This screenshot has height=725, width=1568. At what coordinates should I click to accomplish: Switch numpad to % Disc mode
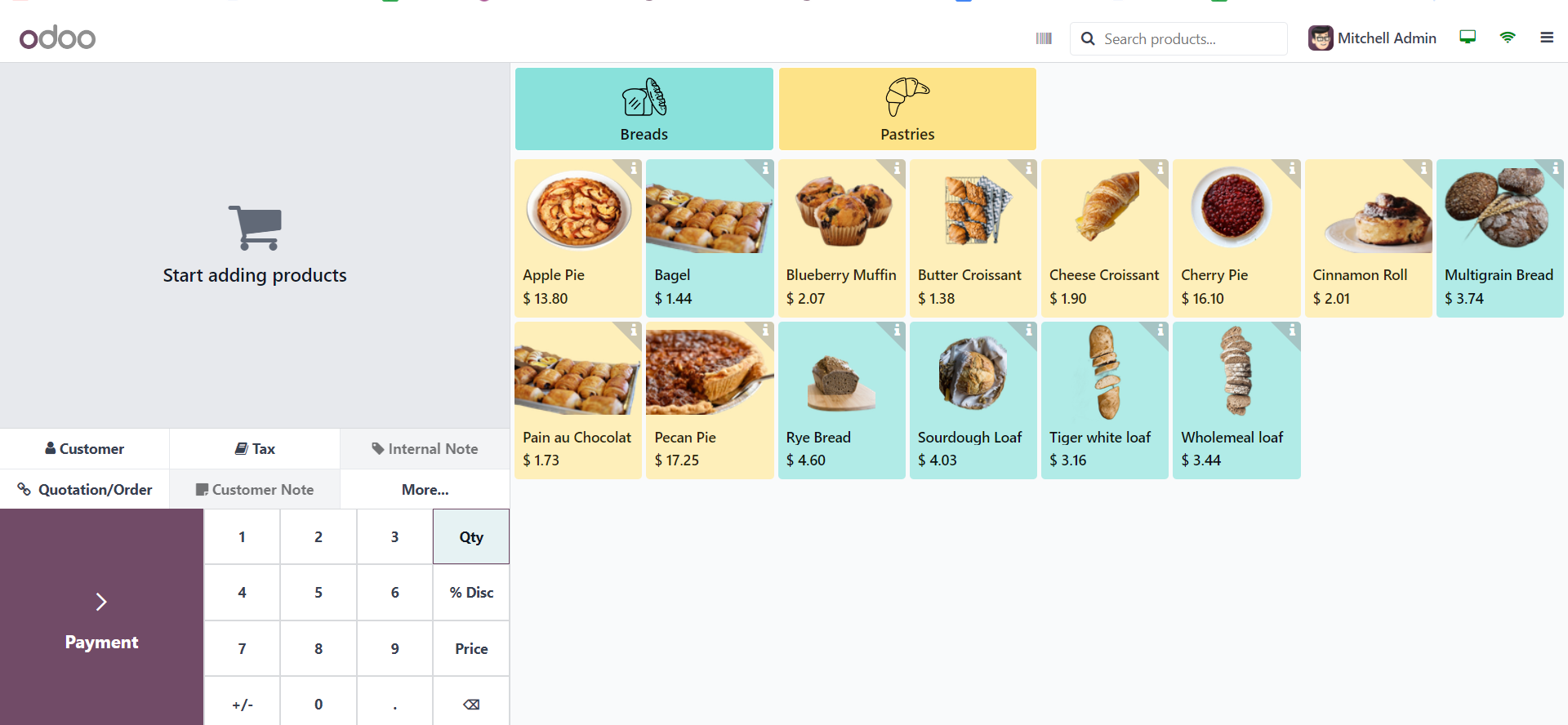point(471,593)
